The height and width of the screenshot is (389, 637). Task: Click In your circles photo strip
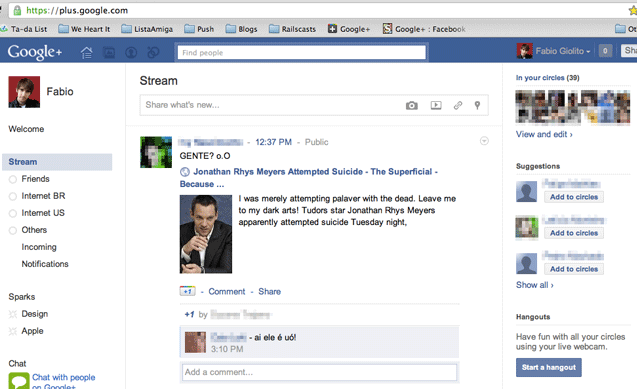[x=573, y=107]
